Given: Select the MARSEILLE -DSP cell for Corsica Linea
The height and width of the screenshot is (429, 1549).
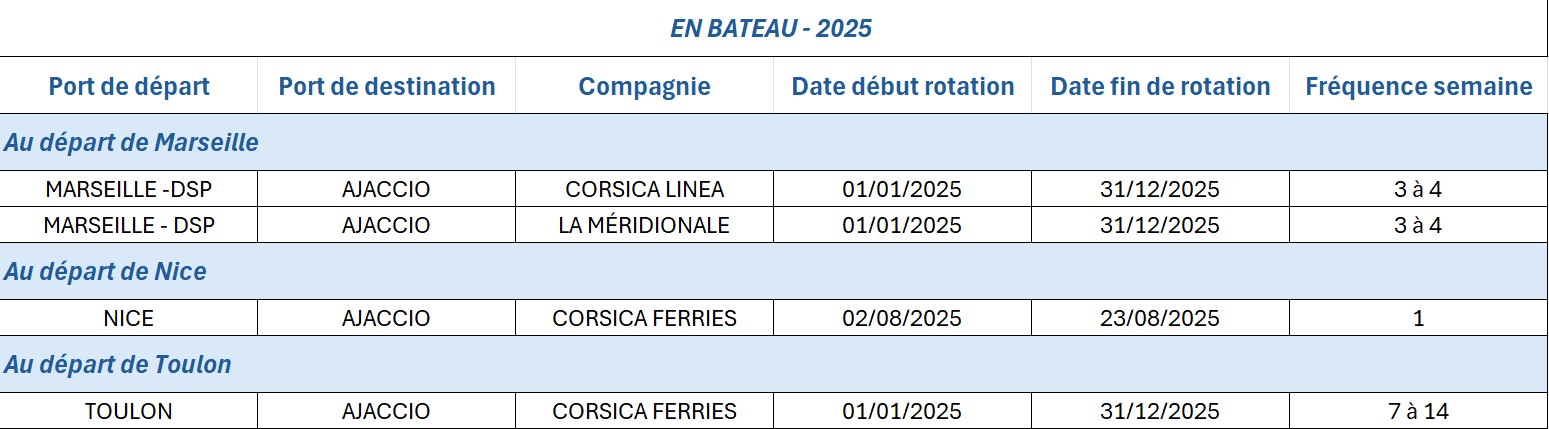Looking at the screenshot, I should 129,189.
